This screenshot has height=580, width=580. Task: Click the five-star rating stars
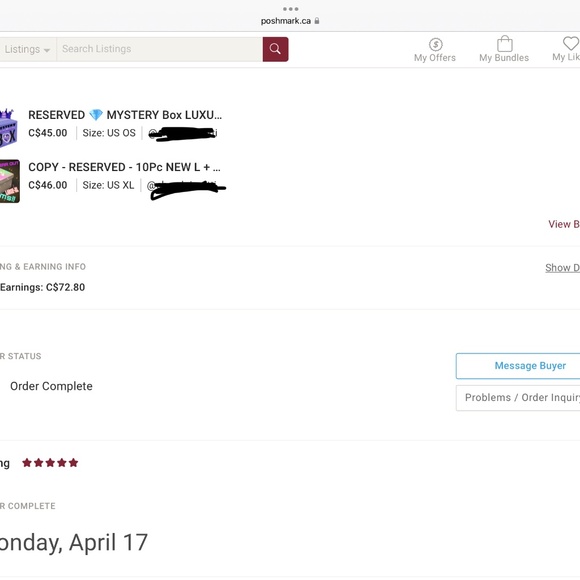pos(50,463)
